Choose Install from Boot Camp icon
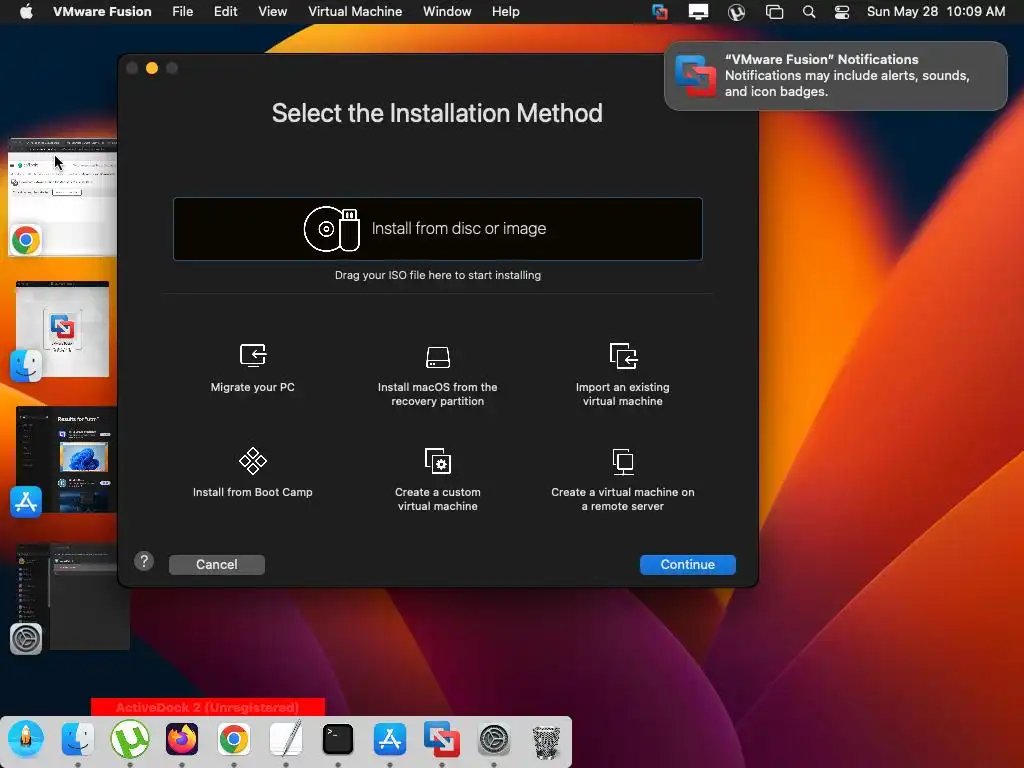 coord(253,461)
